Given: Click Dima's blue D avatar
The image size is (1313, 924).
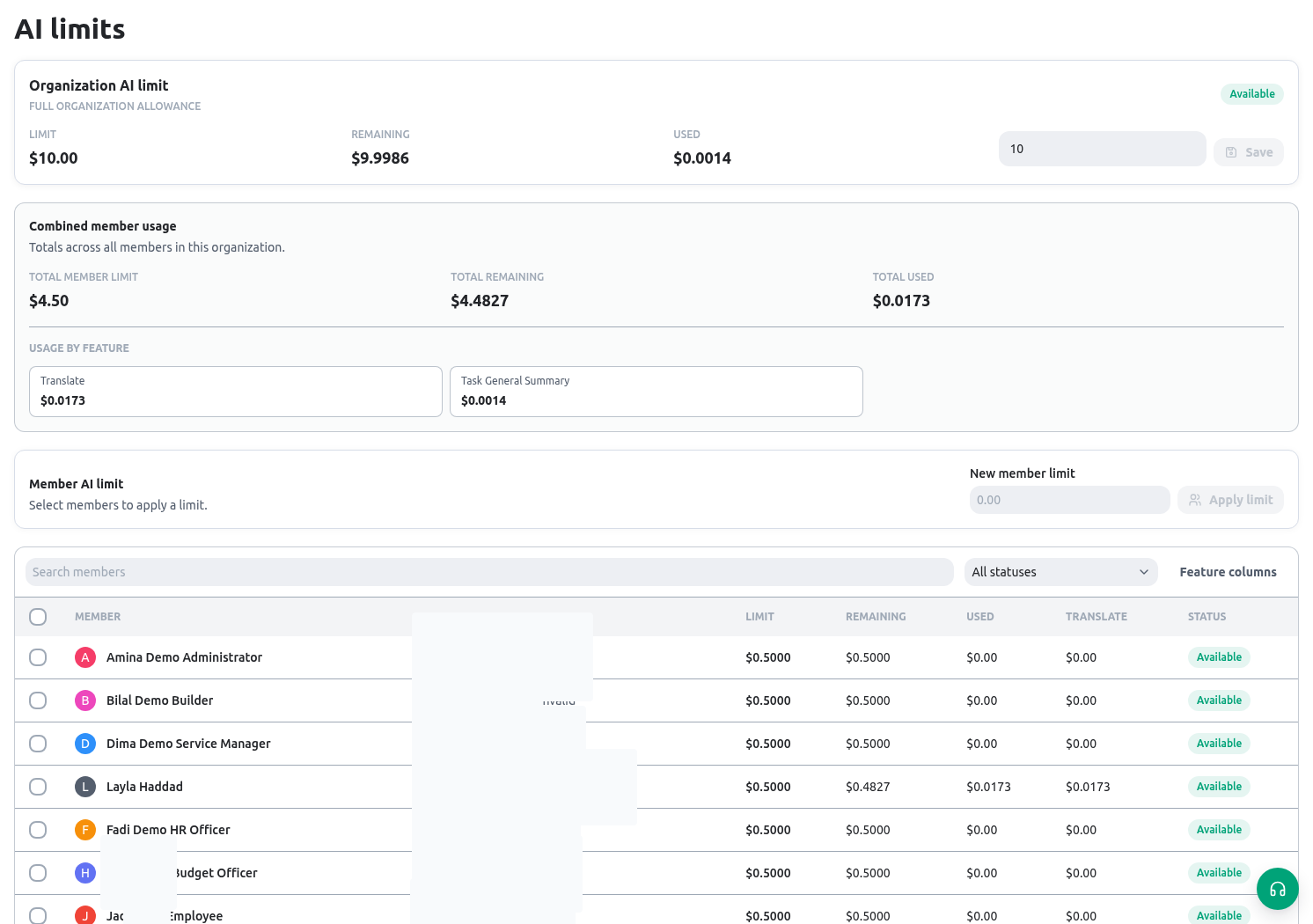Looking at the screenshot, I should click(85, 744).
